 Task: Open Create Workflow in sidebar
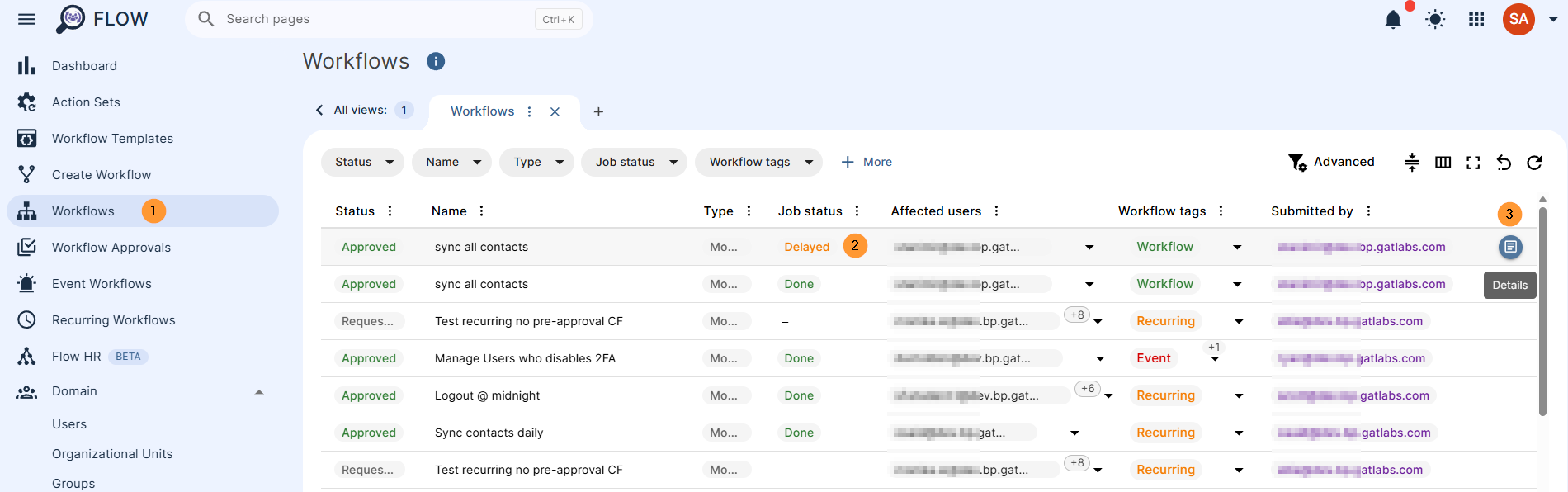102,175
